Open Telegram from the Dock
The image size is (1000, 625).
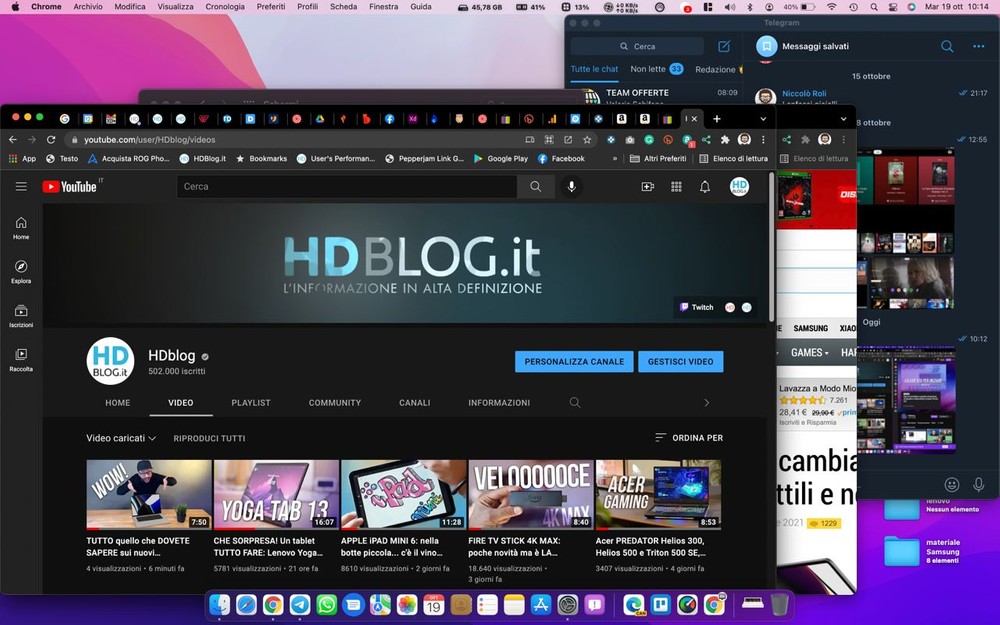coord(300,604)
